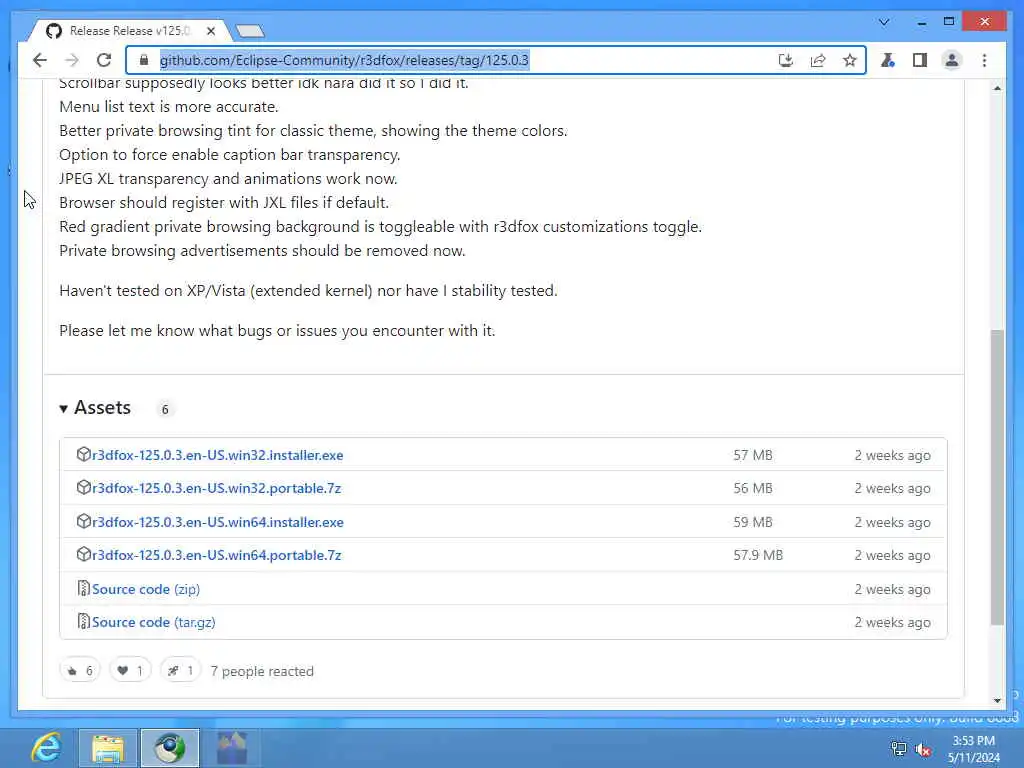Click the '57.9 MB' size text
Viewport: 1024px width, 768px height.
[x=758, y=555]
